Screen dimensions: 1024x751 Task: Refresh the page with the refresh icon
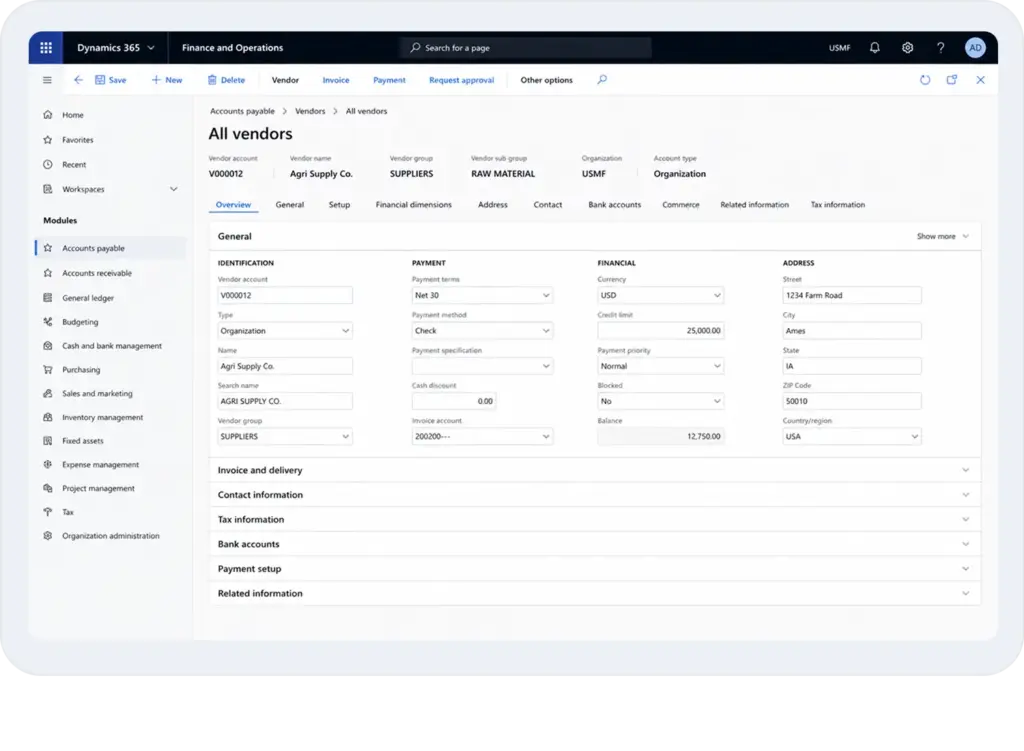click(x=925, y=80)
